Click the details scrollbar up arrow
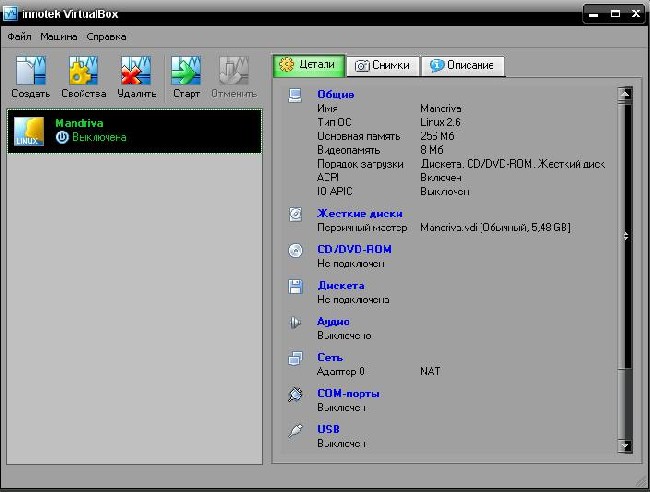 (x=625, y=95)
